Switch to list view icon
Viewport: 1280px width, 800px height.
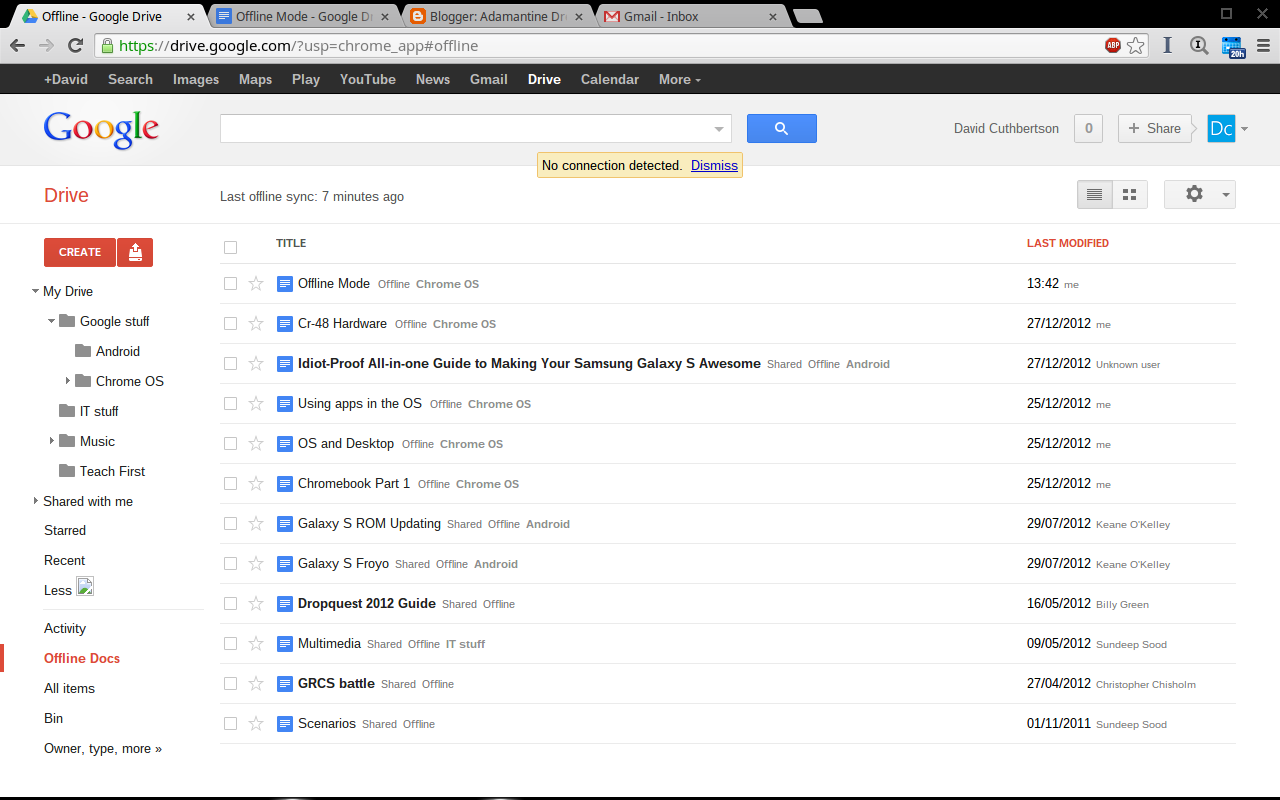pos(1094,195)
